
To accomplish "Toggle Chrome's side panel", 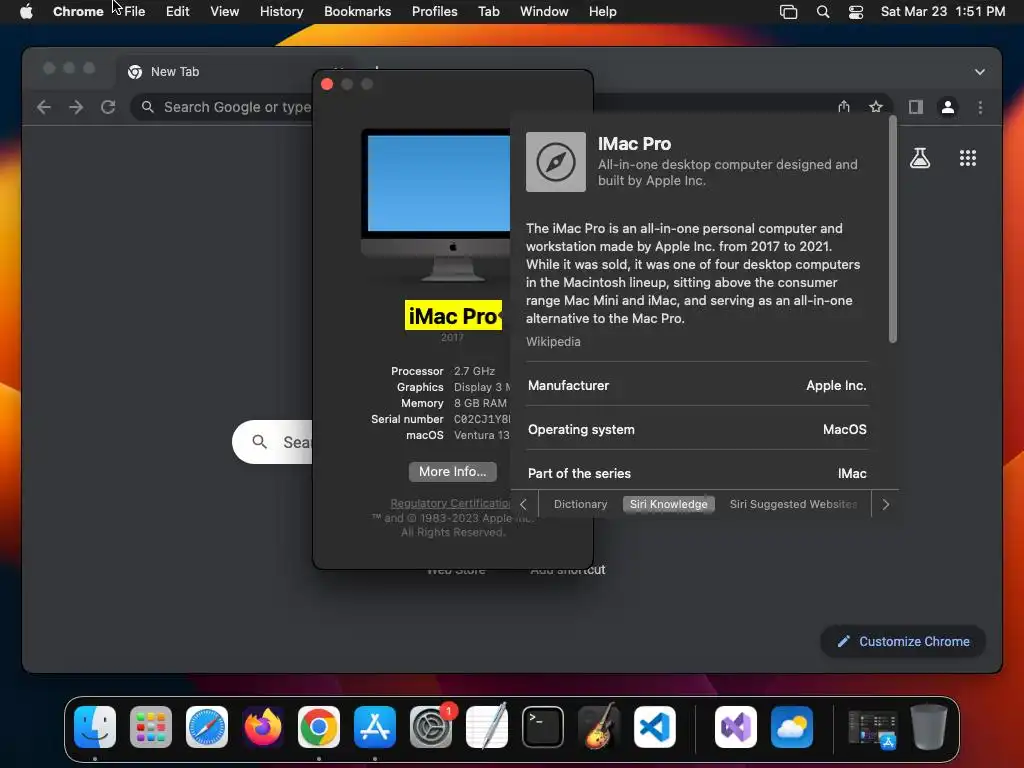I will (916, 107).
